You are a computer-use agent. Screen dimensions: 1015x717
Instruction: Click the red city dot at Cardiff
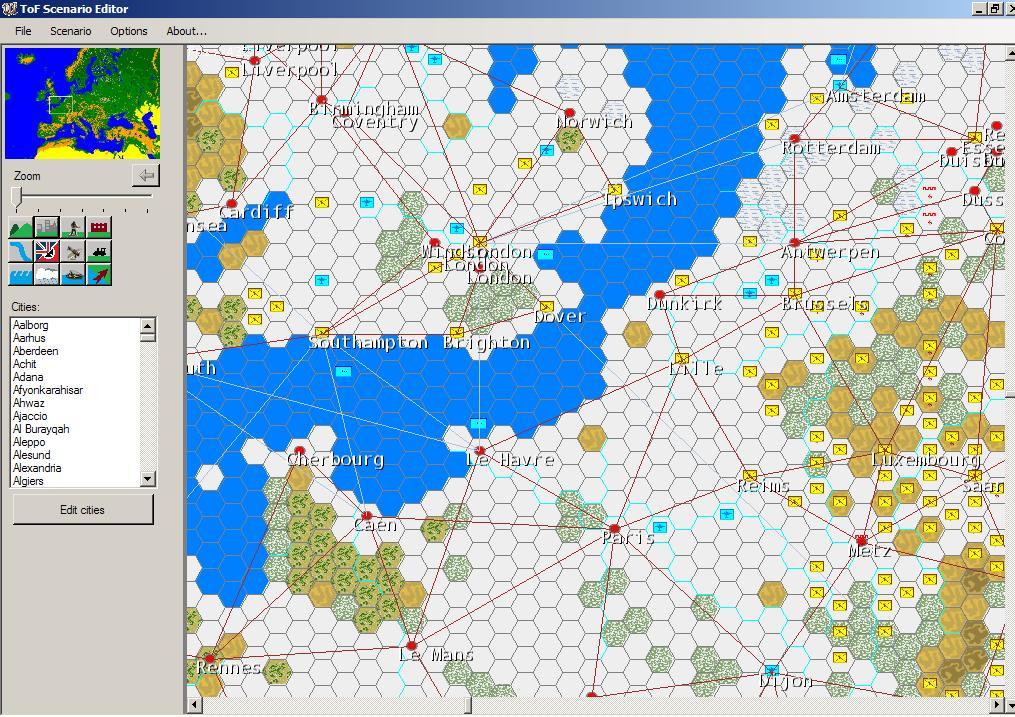(232, 203)
